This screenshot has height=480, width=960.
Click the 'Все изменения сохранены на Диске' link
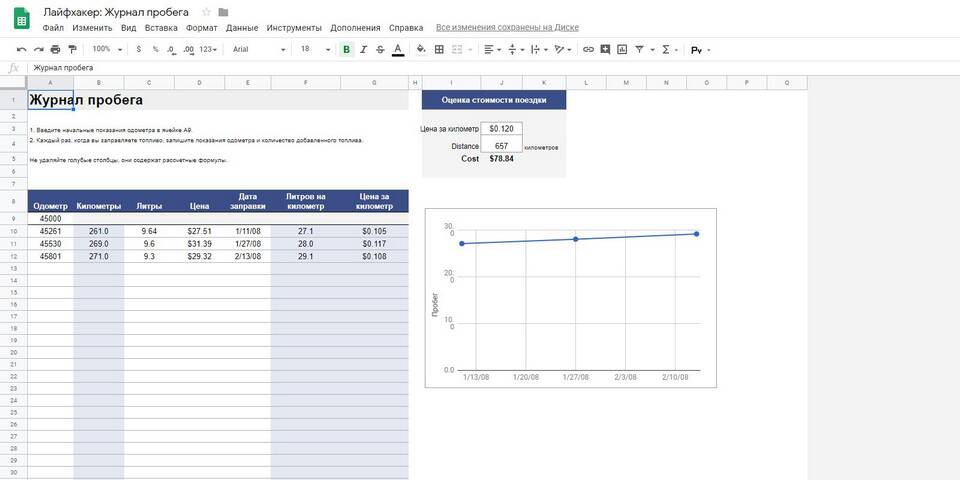pos(507,28)
